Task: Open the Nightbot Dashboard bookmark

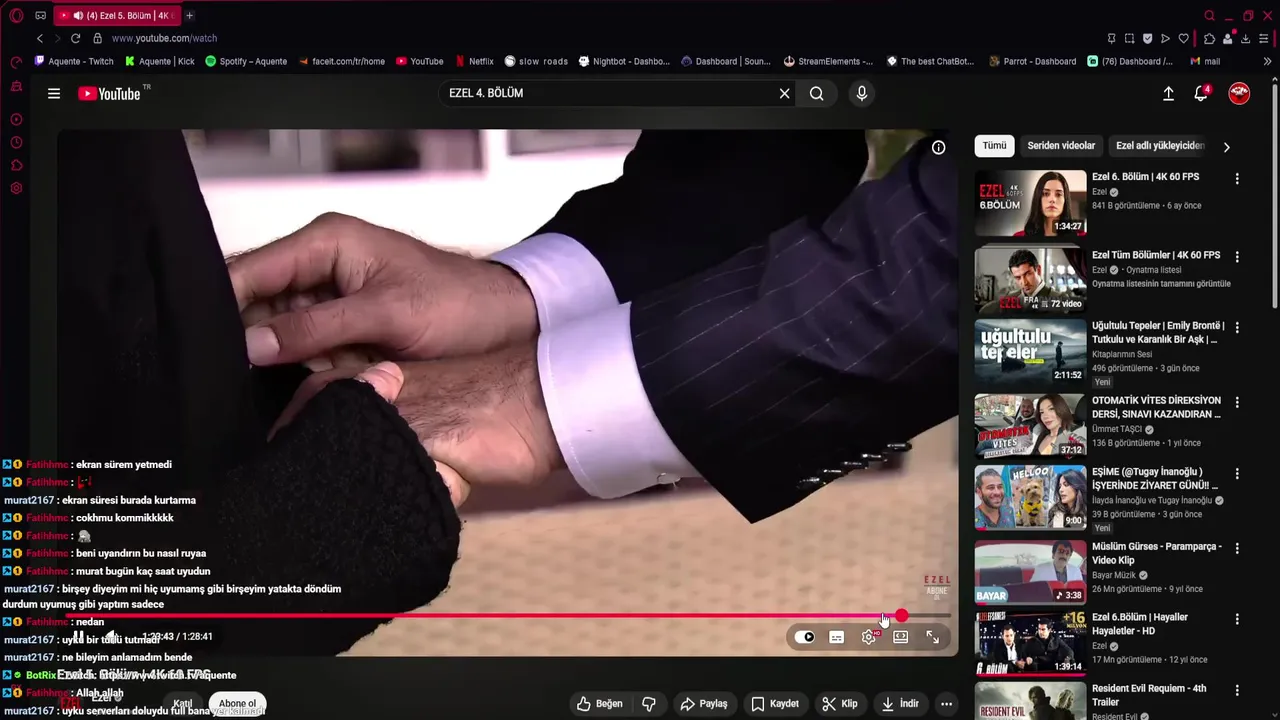Action: pyautogui.click(x=624, y=61)
